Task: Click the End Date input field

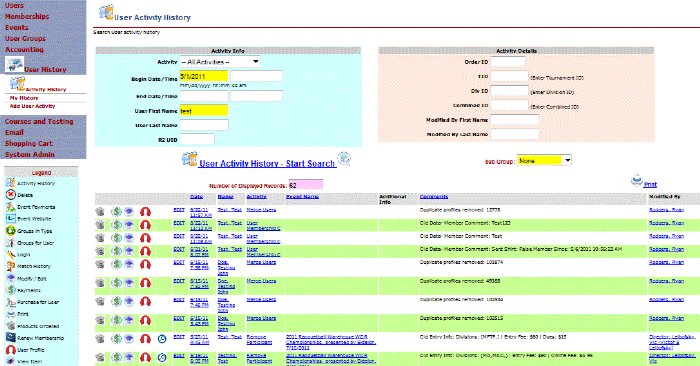Action: pos(204,96)
